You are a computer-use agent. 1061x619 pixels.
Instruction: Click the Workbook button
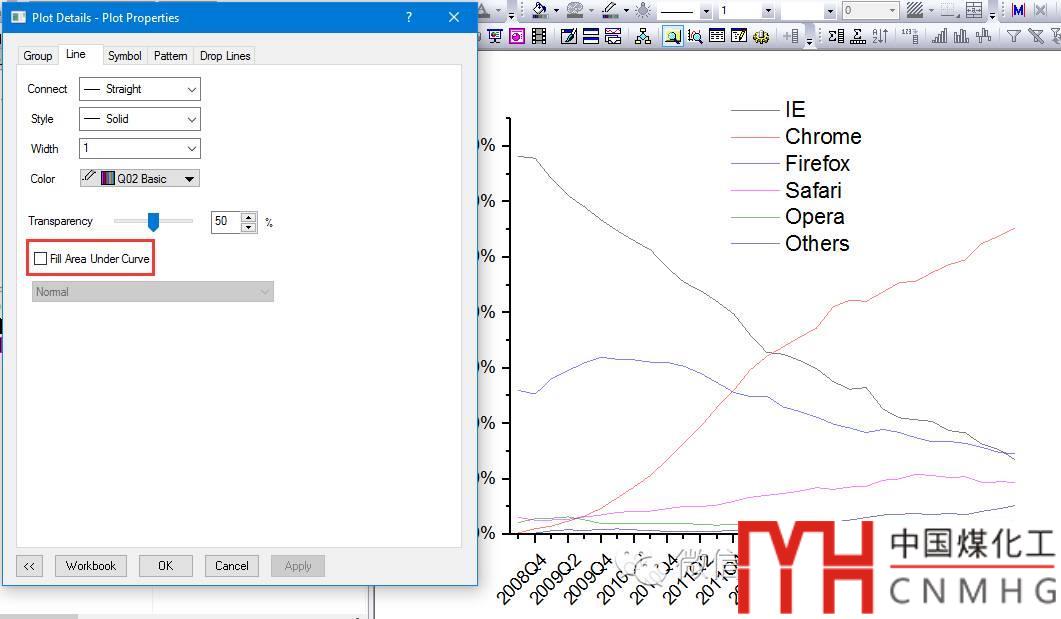click(91, 566)
